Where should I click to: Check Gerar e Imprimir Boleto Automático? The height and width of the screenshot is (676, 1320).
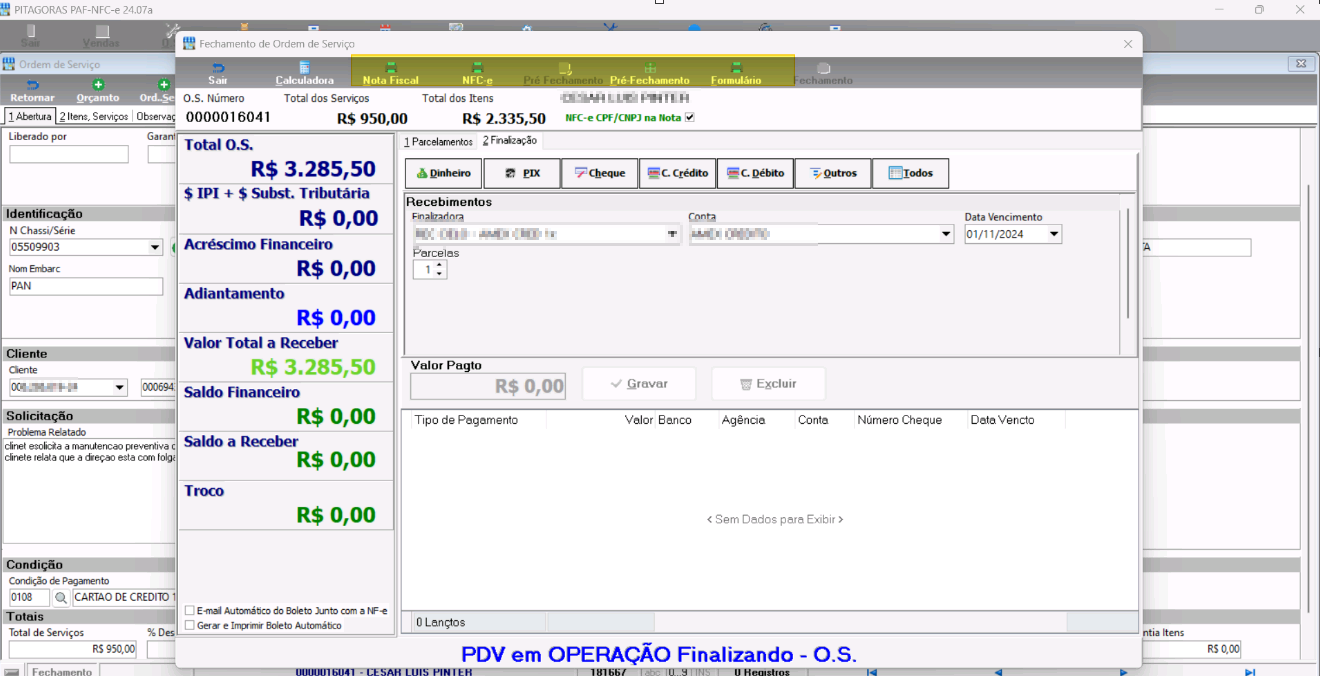190,625
